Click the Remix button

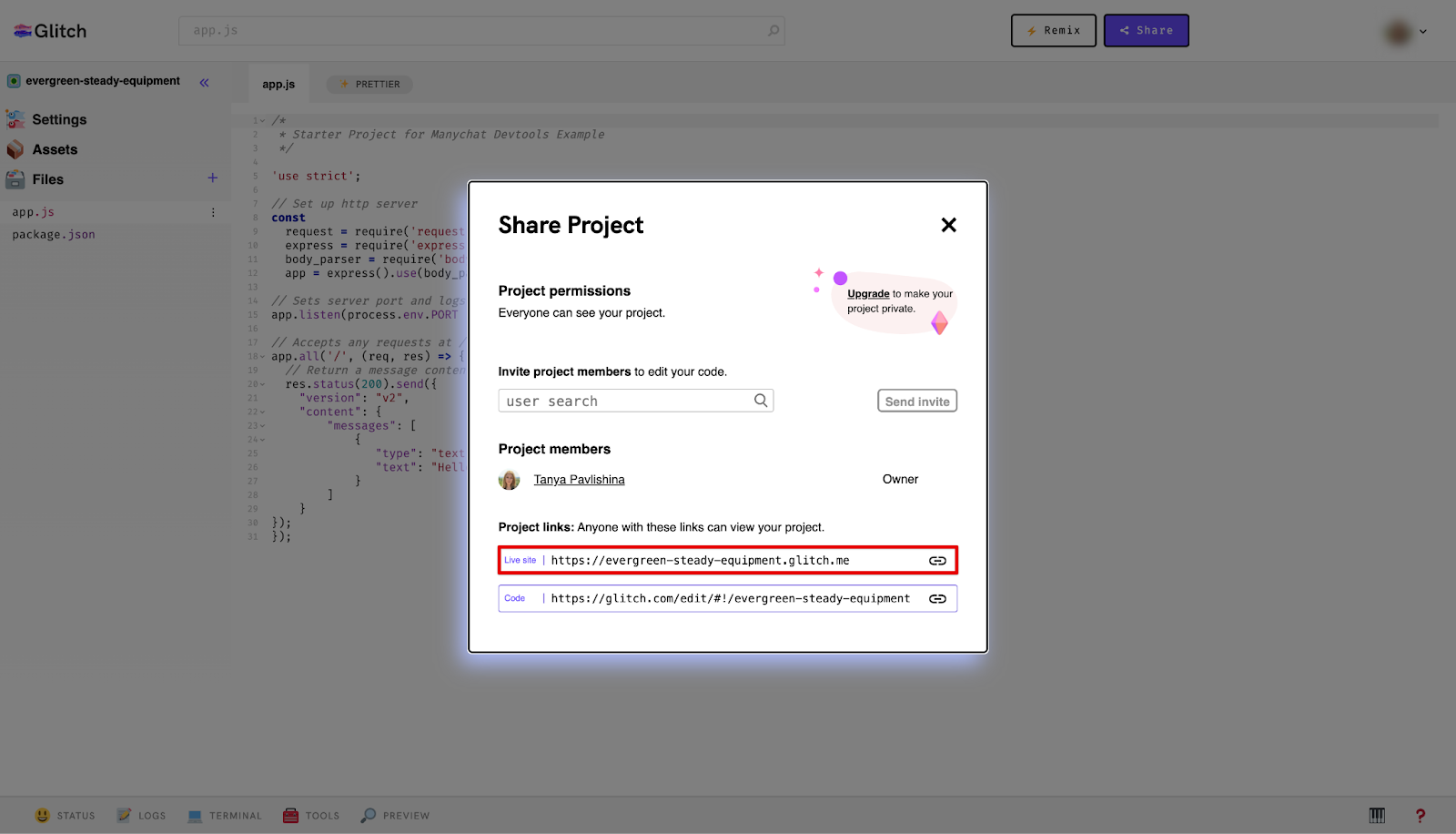click(x=1054, y=31)
